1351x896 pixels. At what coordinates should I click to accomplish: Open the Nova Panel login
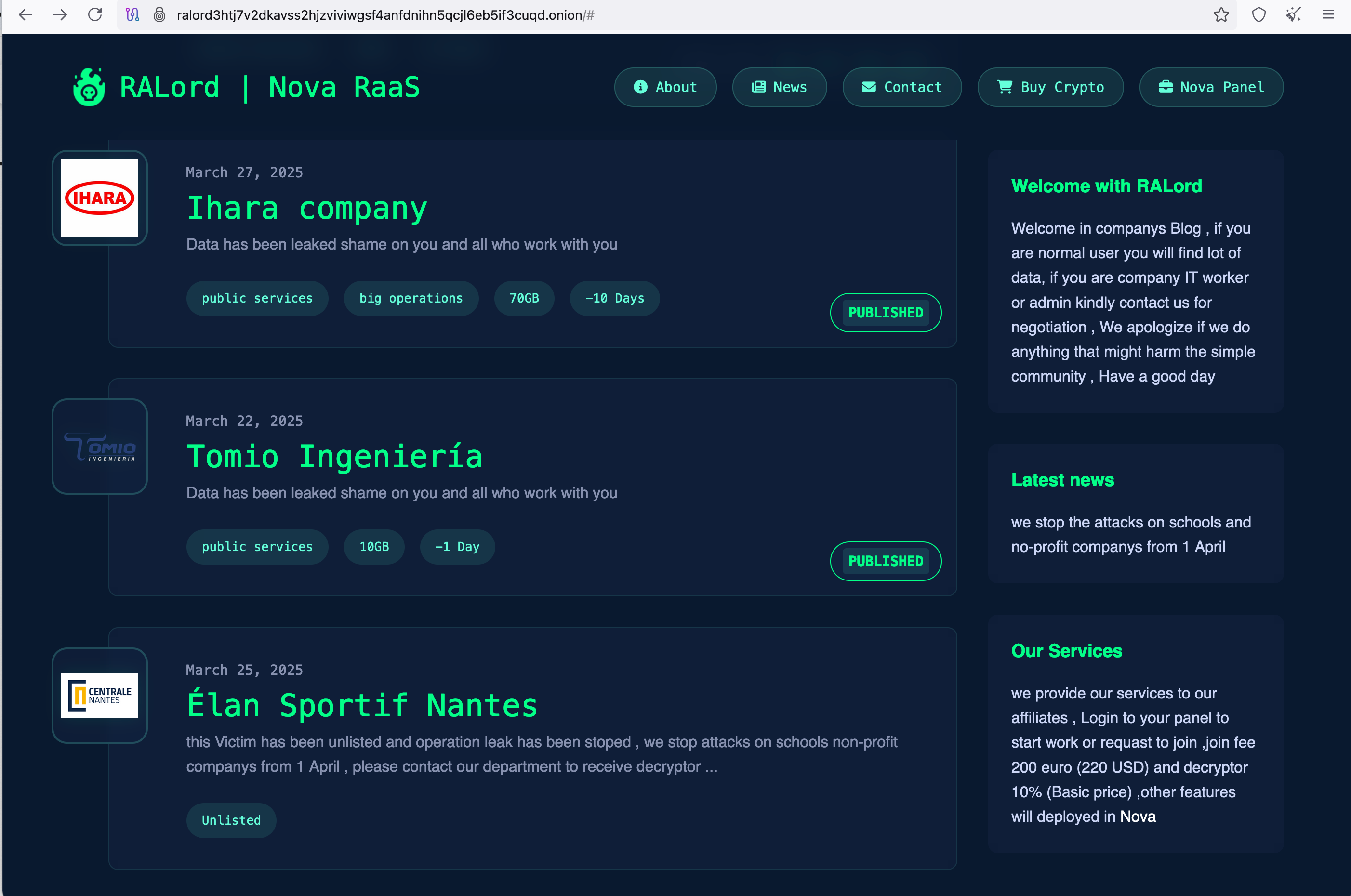click(x=1211, y=87)
